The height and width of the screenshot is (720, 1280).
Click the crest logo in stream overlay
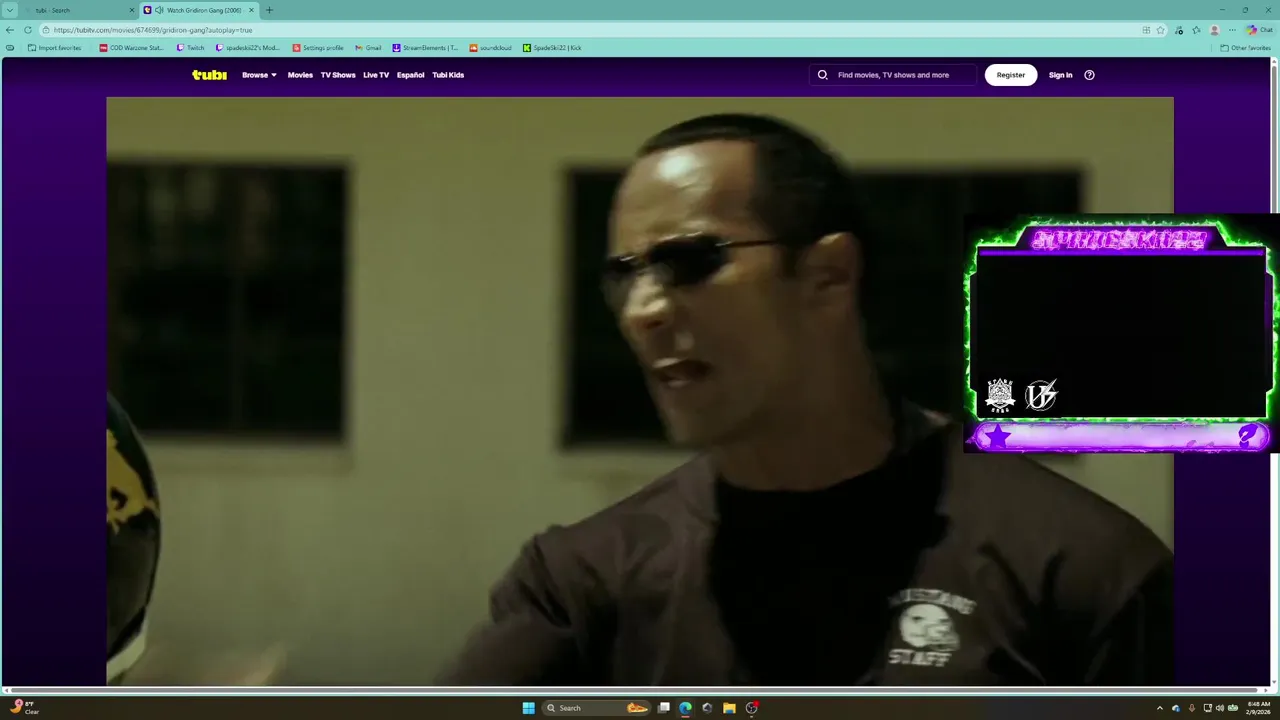1000,396
